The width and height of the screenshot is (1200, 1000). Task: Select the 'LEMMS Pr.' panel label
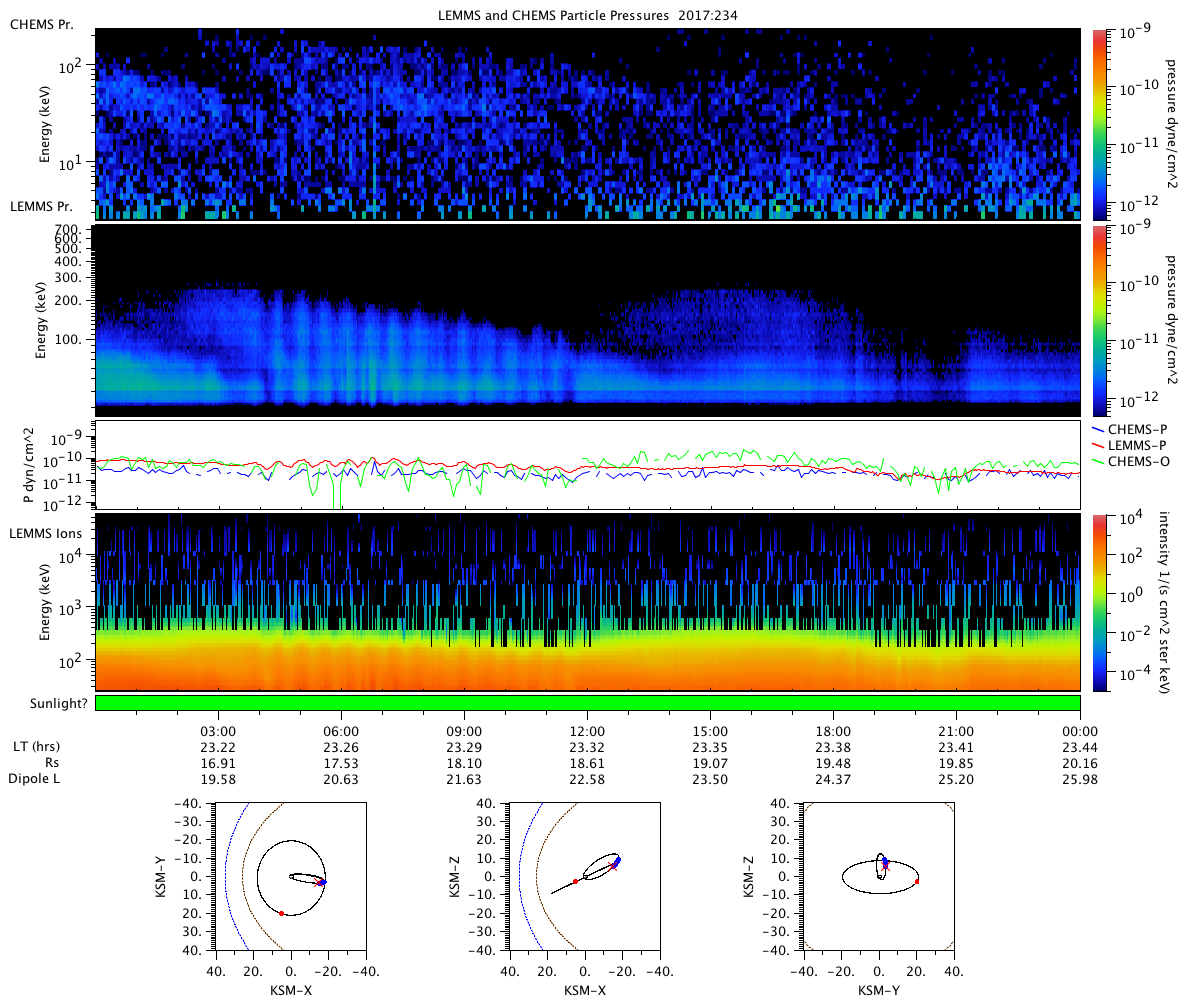tap(41, 206)
